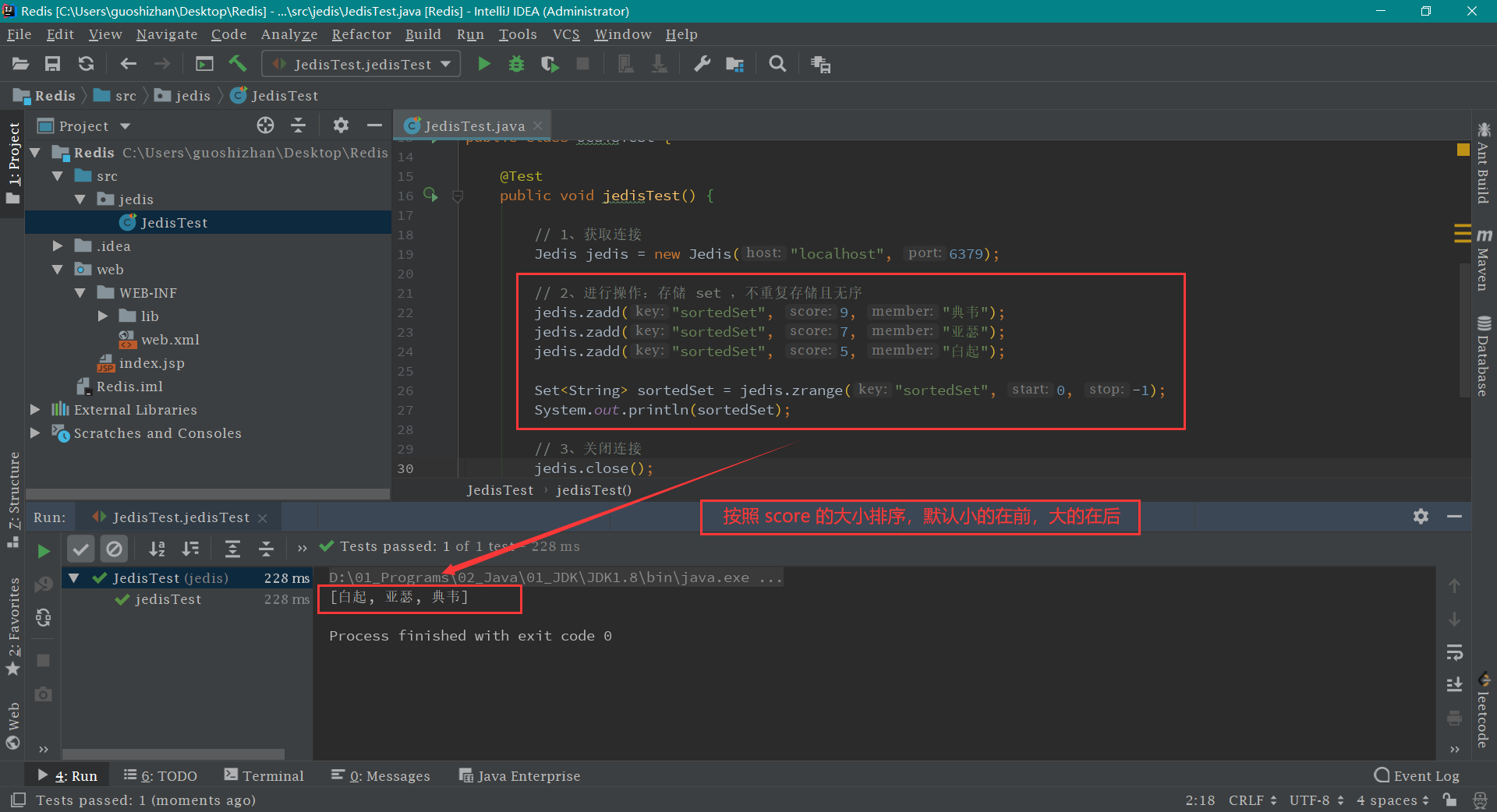Click the gutter run icon on line 16
This screenshot has height=812, width=1497.
pos(430,195)
